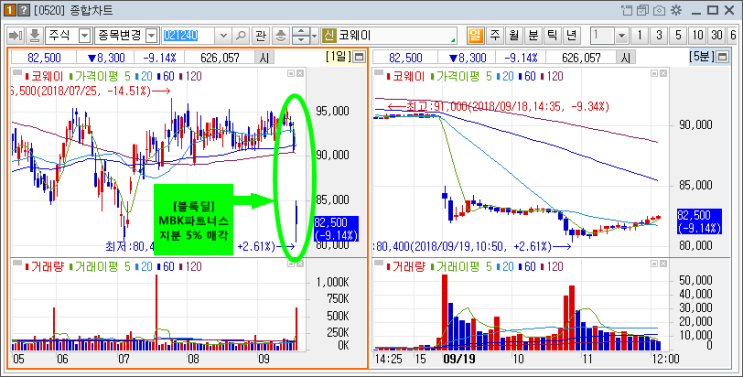
Task: Click the '관' watchlist button
Action: pyautogui.click(x=260, y=35)
